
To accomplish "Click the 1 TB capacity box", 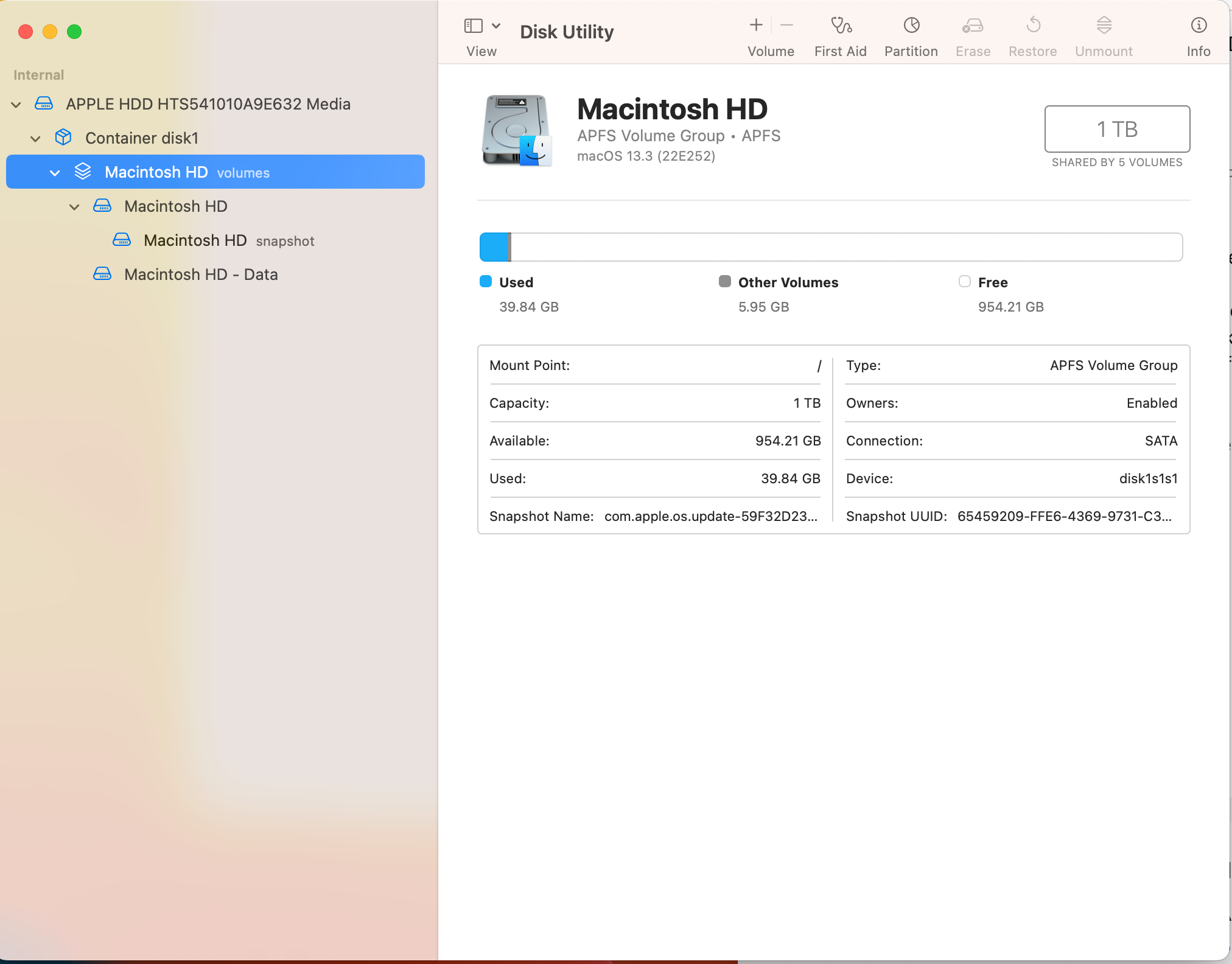I will tap(1117, 129).
